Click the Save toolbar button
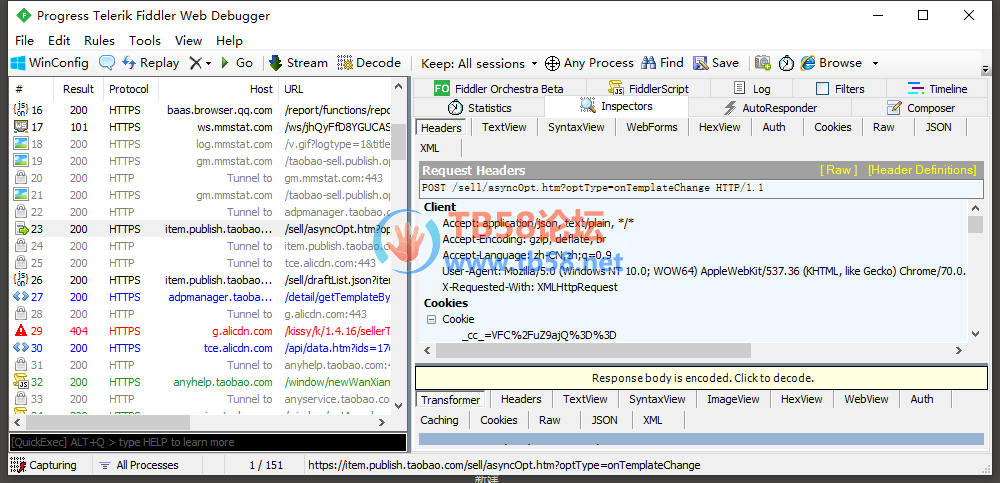Screen dimensions: 1000x483 coord(716,63)
